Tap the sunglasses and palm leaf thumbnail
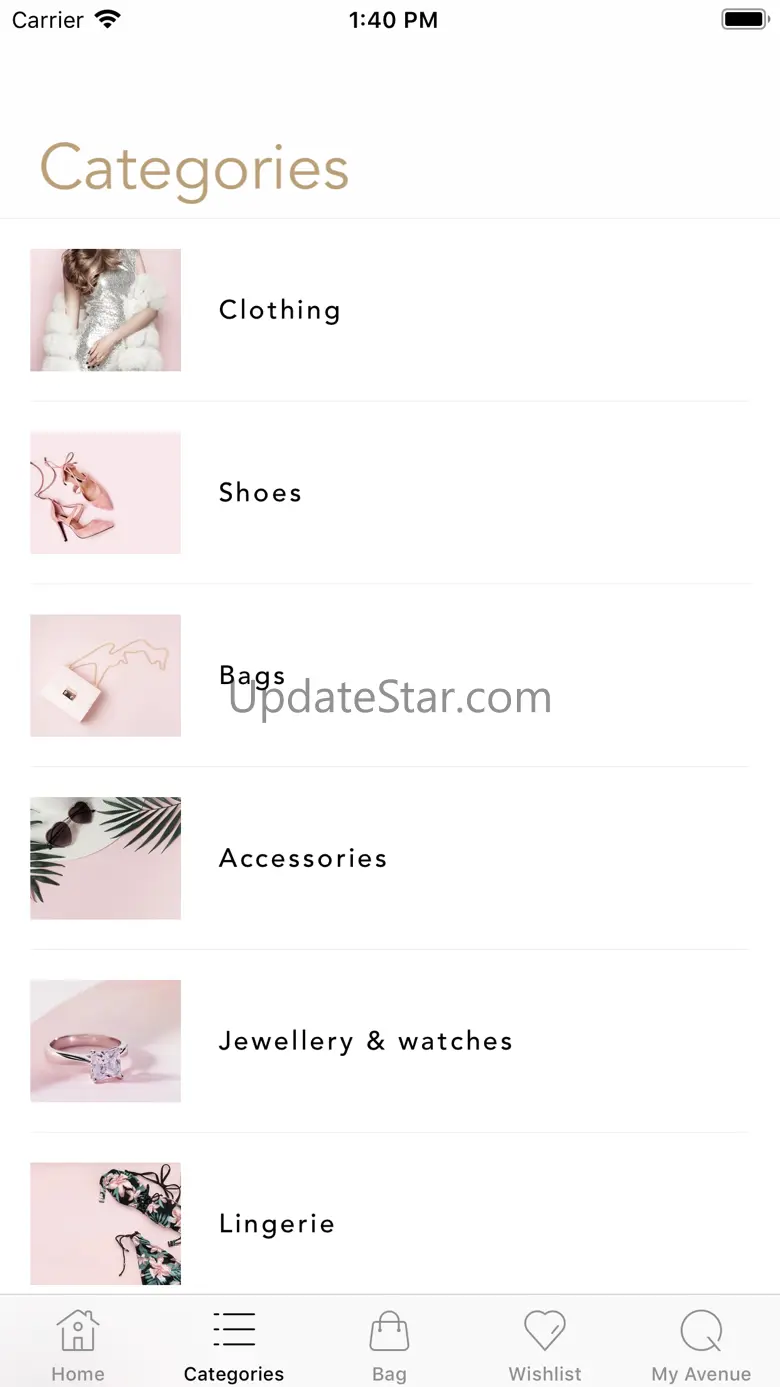This screenshot has height=1387, width=780. coord(106,858)
